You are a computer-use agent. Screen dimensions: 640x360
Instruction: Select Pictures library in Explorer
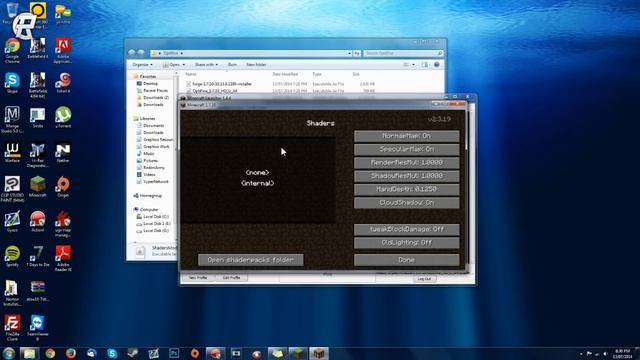click(x=150, y=161)
